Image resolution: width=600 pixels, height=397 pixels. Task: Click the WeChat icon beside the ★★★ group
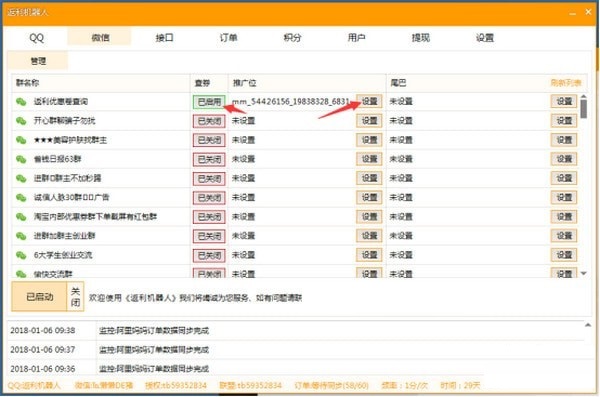pyautogui.click(x=21, y=140)
